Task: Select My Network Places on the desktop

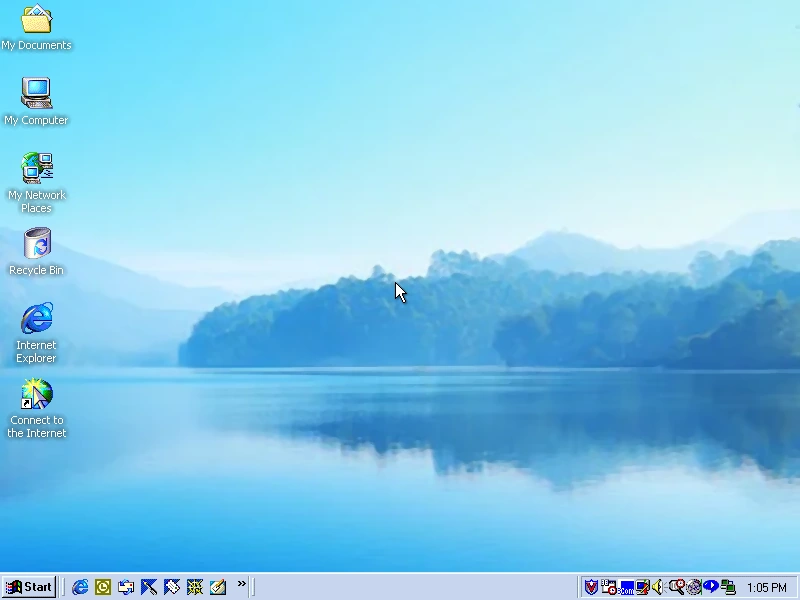Action: [36, 182]
